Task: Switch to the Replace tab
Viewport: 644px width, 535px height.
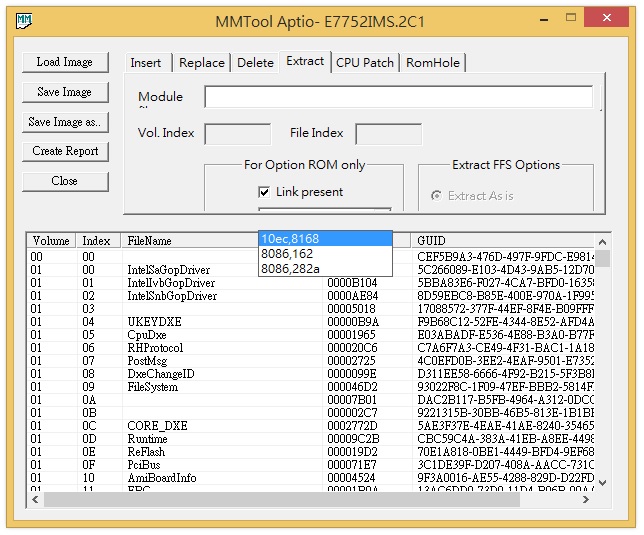Action: [202, 63]
